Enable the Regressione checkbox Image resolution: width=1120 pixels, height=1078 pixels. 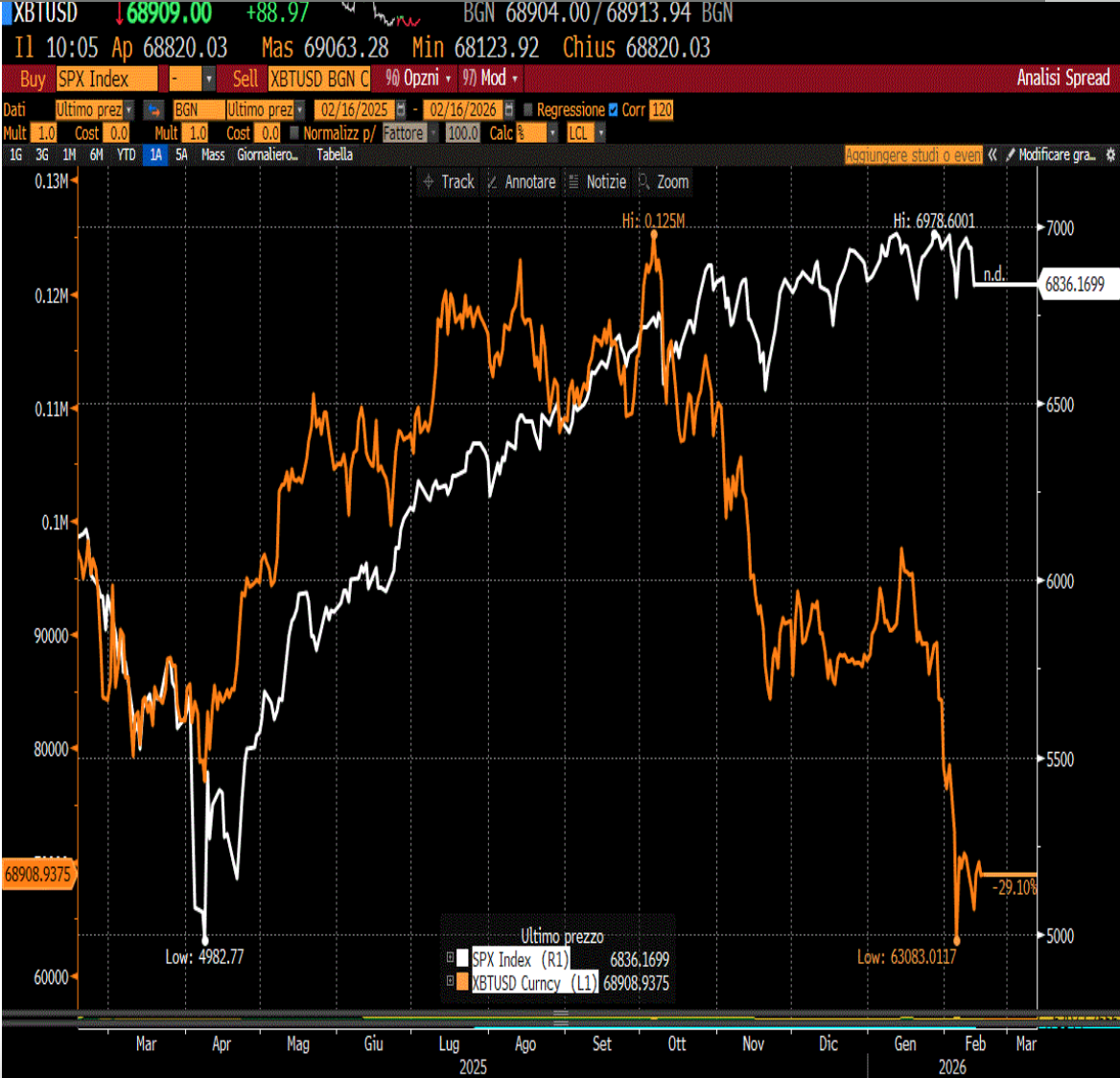coord(528,110)
